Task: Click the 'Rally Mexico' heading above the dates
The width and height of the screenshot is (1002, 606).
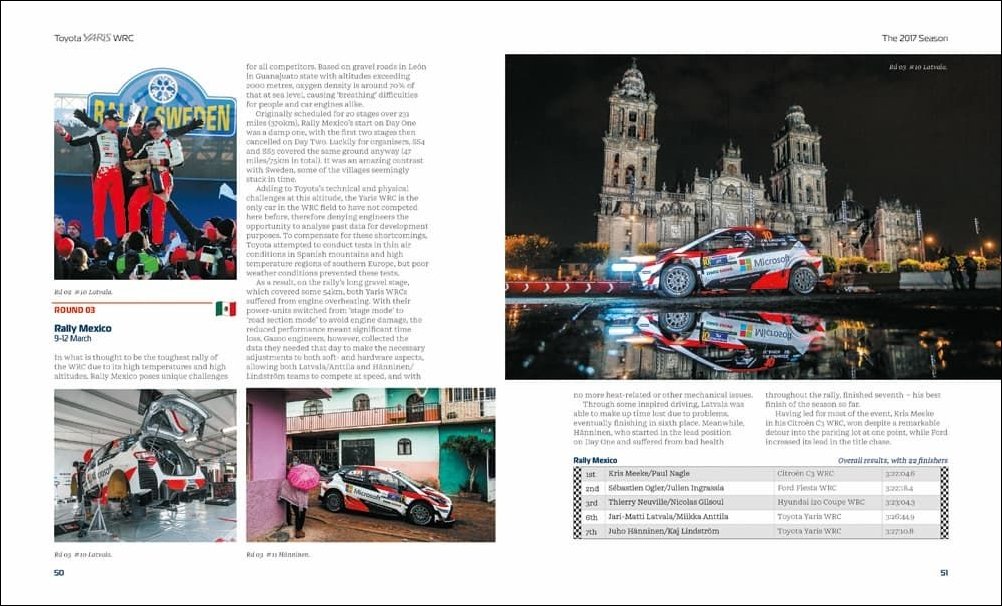Action: point(82,328)
